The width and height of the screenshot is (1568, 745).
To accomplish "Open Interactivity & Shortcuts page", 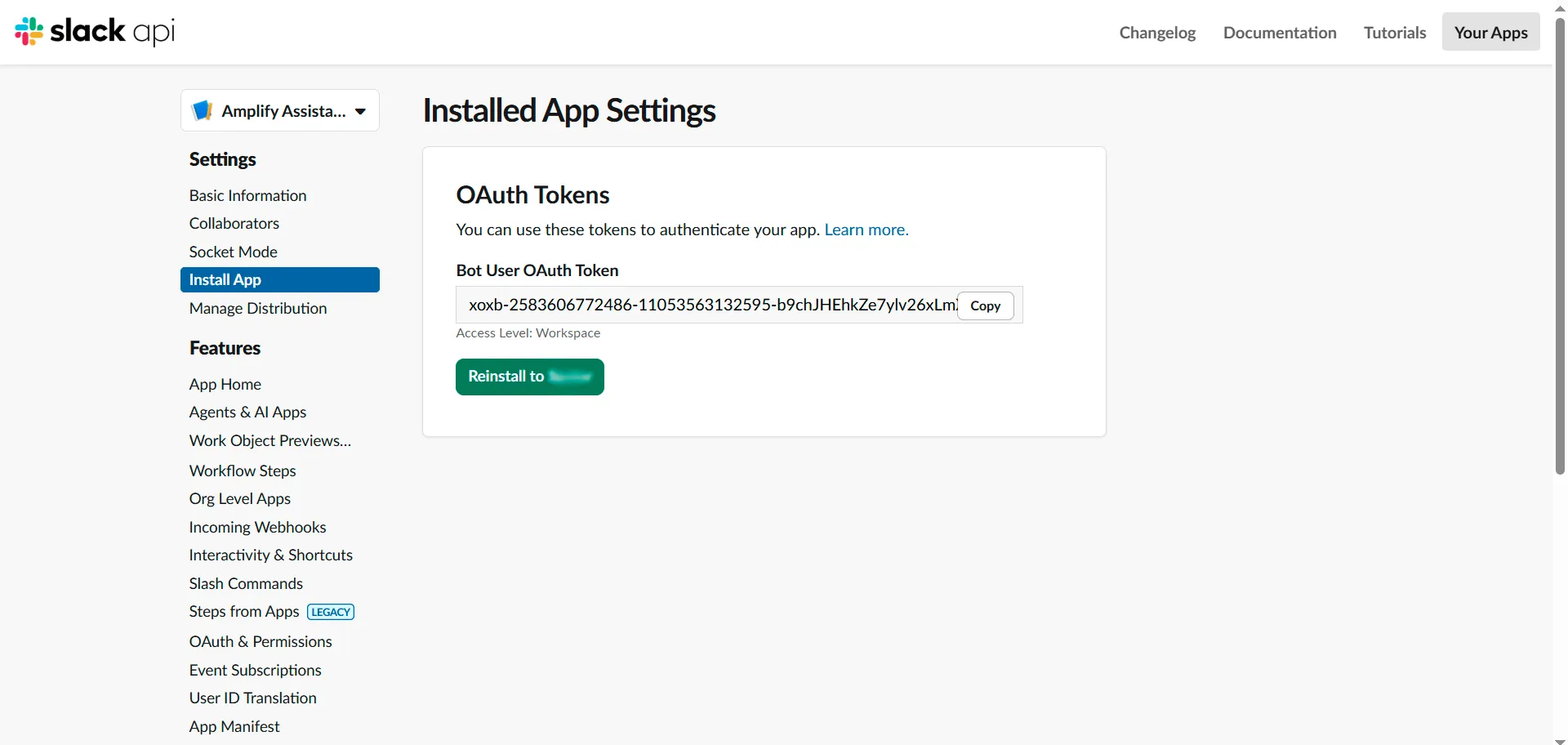I will pos(270,555).
